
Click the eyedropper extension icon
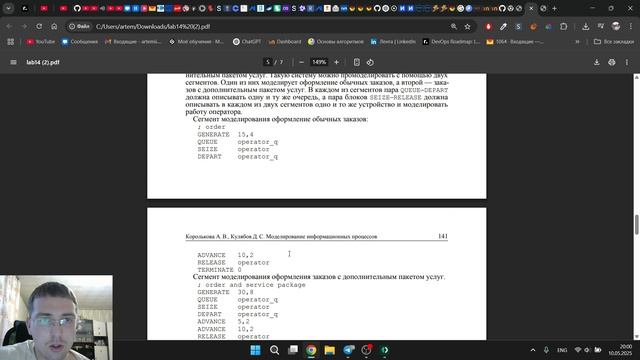(x=503, y=27)
